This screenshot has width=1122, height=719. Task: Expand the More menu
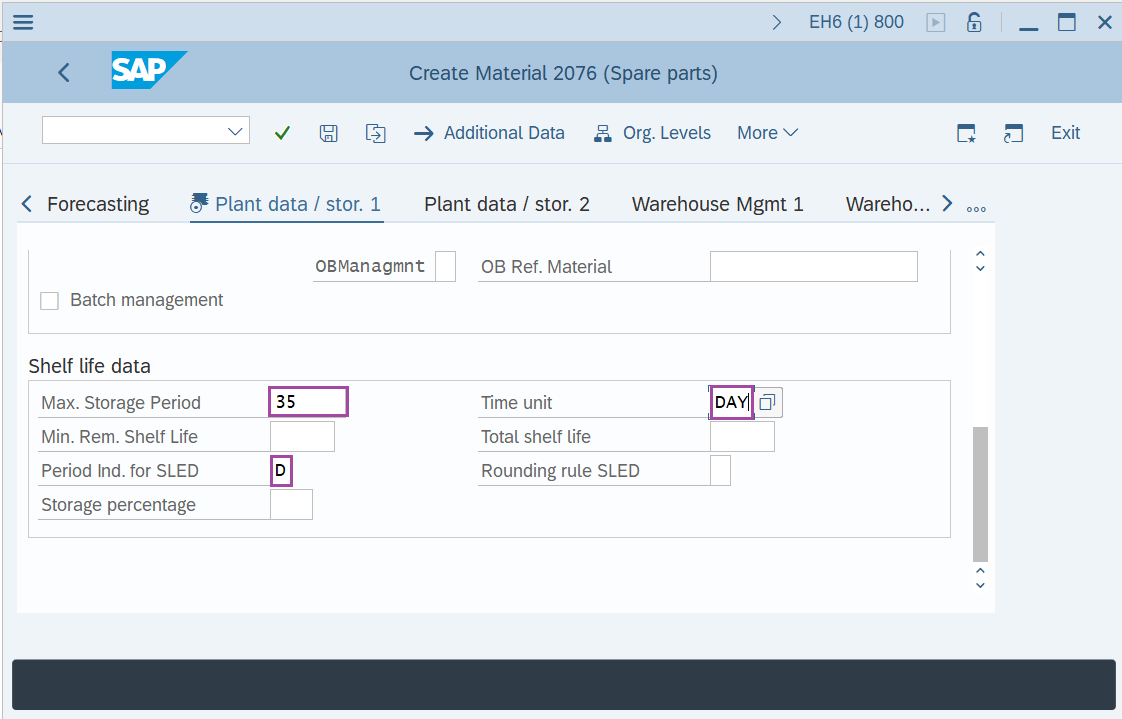coord(767,133)
